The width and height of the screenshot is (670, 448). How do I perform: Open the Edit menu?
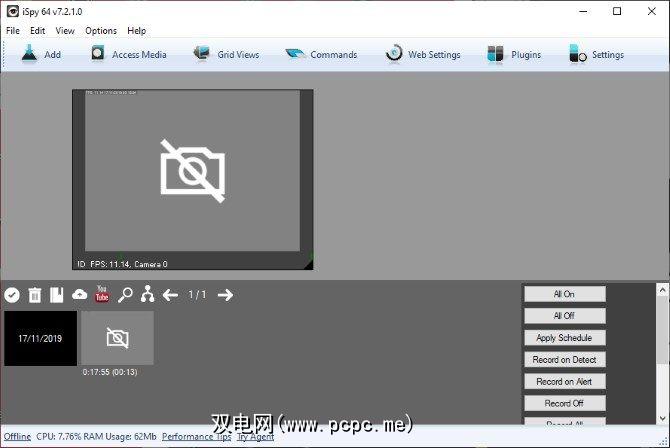pyautogui.click(x=38, y=31)
